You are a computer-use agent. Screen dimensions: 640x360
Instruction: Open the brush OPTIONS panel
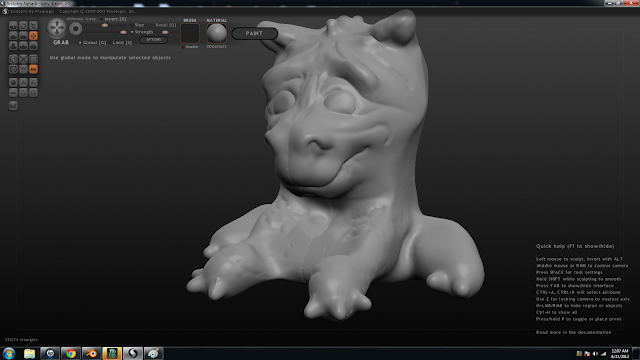click(x=153, y=40)
